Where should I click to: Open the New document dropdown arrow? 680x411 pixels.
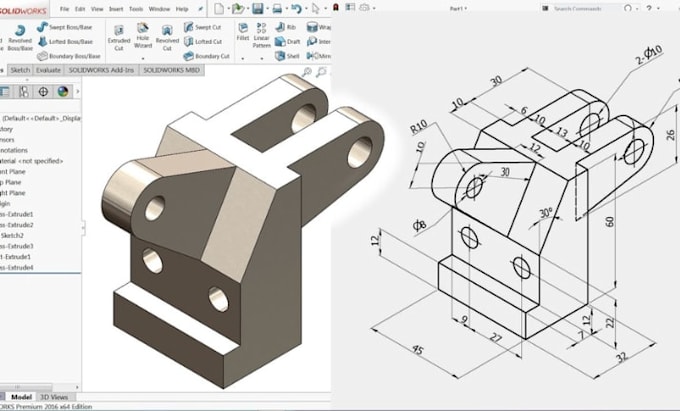[x=227, y=9]
